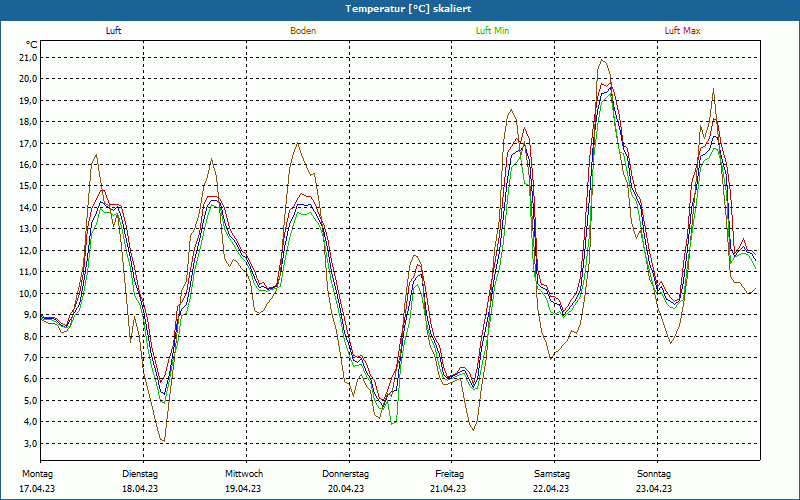Click the Sonntag day label
The height and width of the screenshot is (500, 800).
[x=654, y=474]
